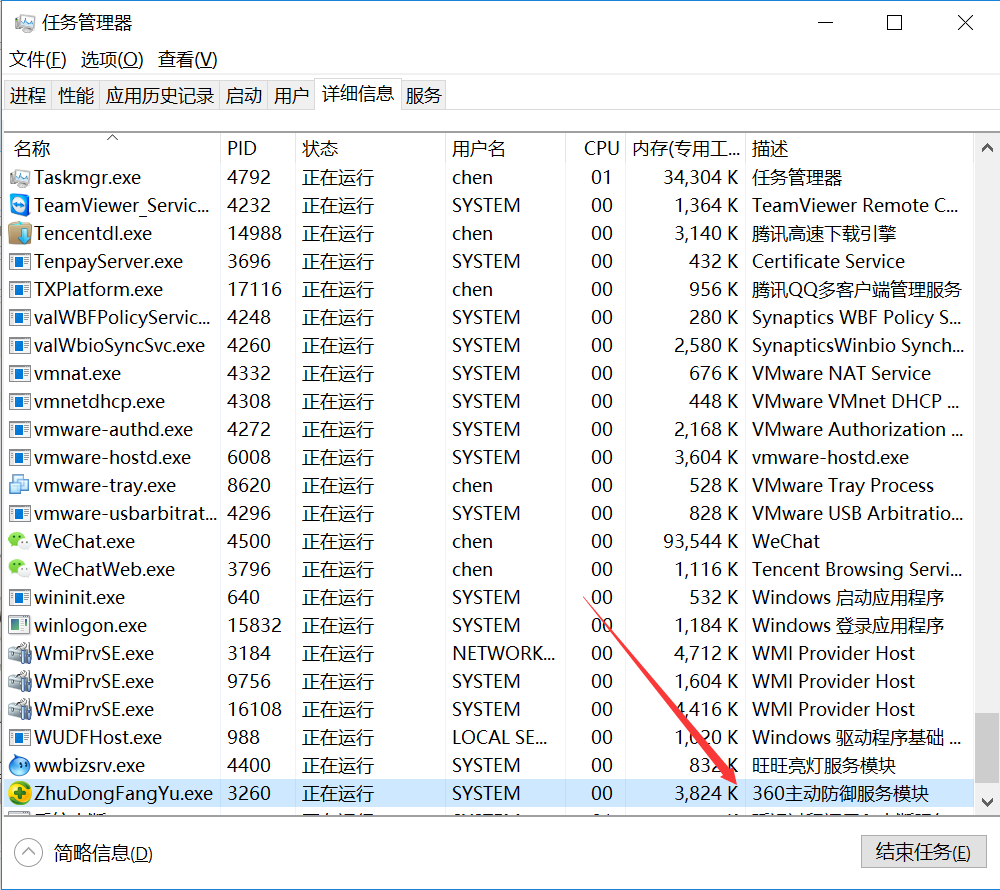Sort by 状态 status column header

[370, 149]
